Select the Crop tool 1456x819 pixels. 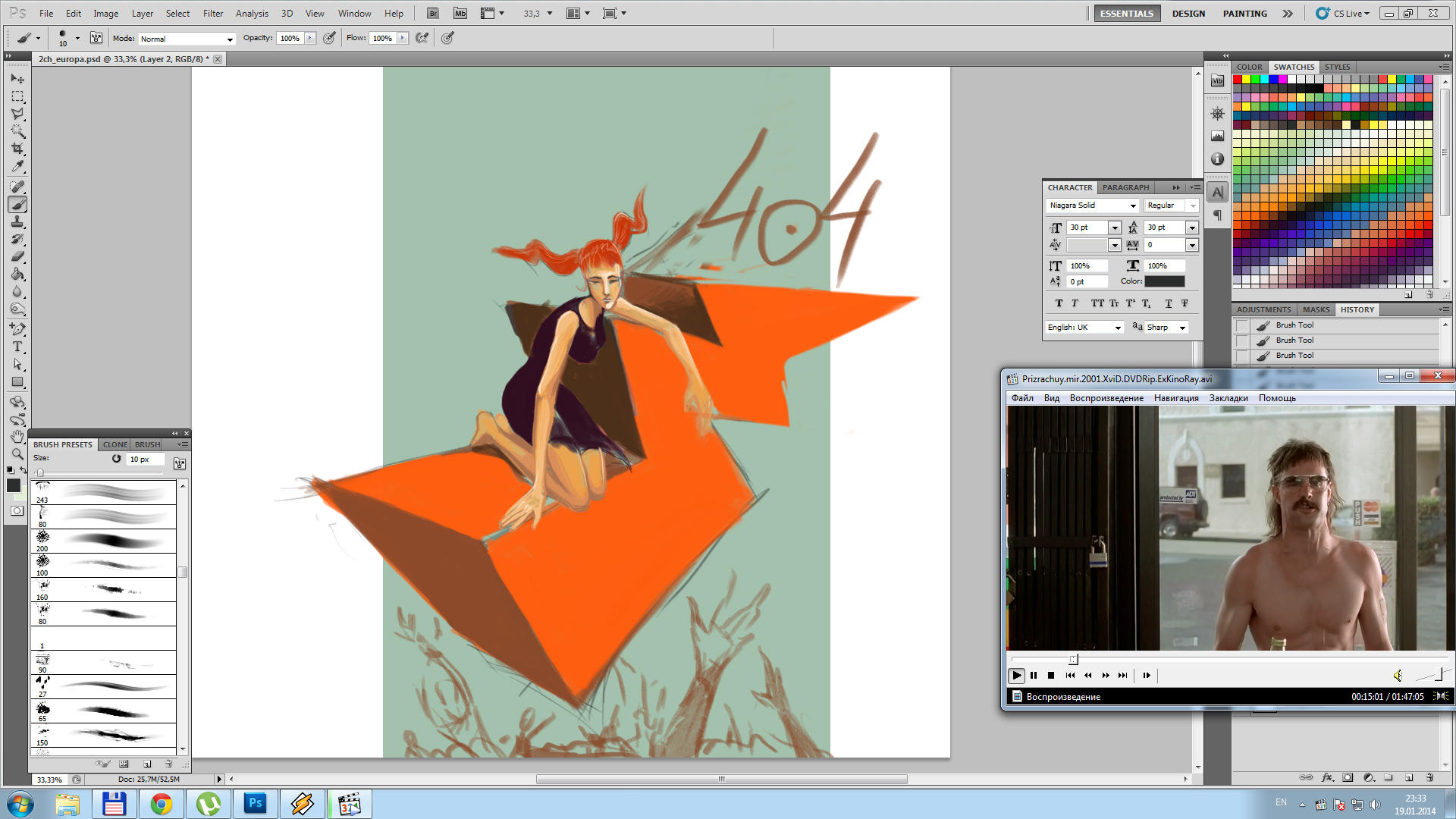tap(17, 149)
